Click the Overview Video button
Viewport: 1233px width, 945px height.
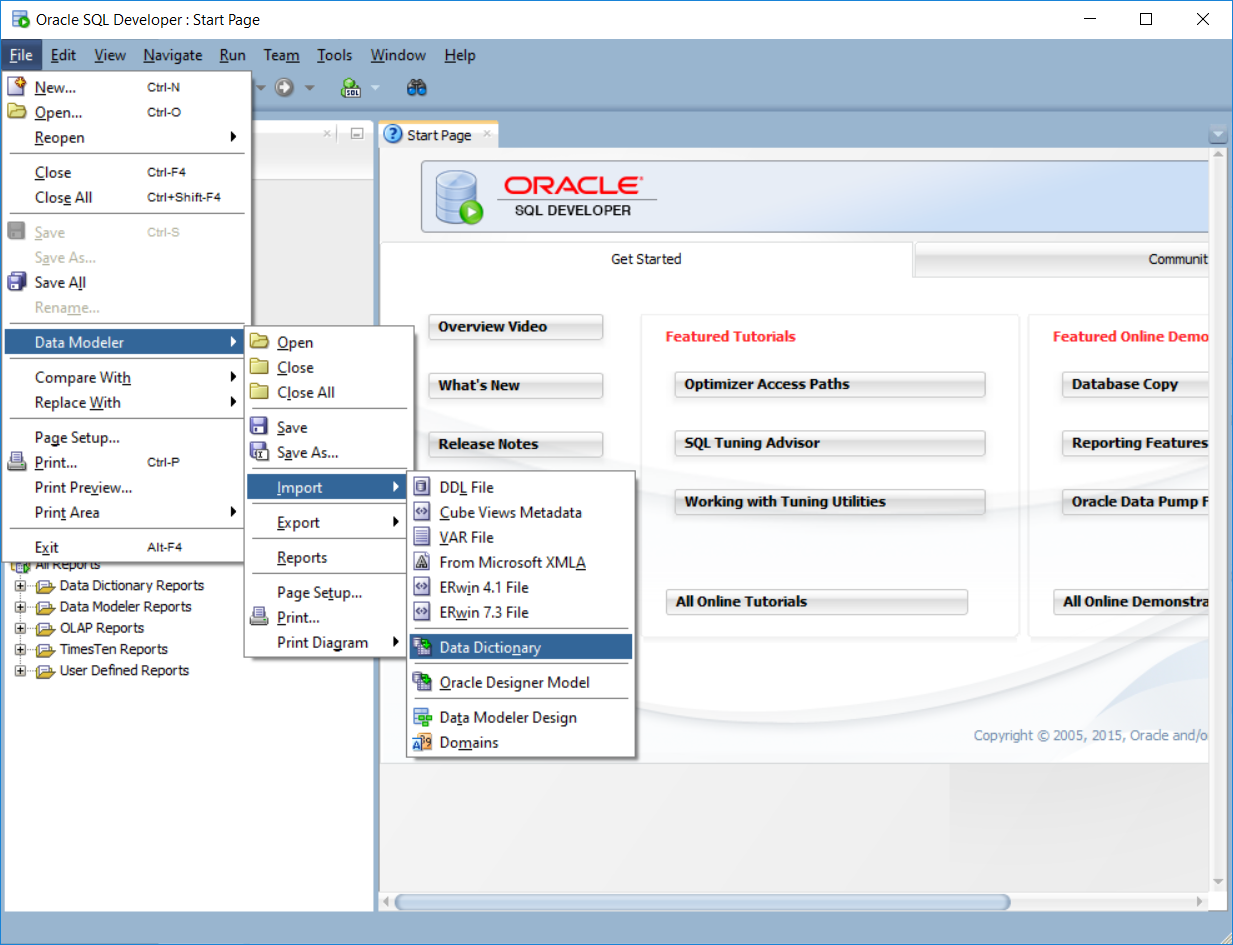(x=515, y=327)
